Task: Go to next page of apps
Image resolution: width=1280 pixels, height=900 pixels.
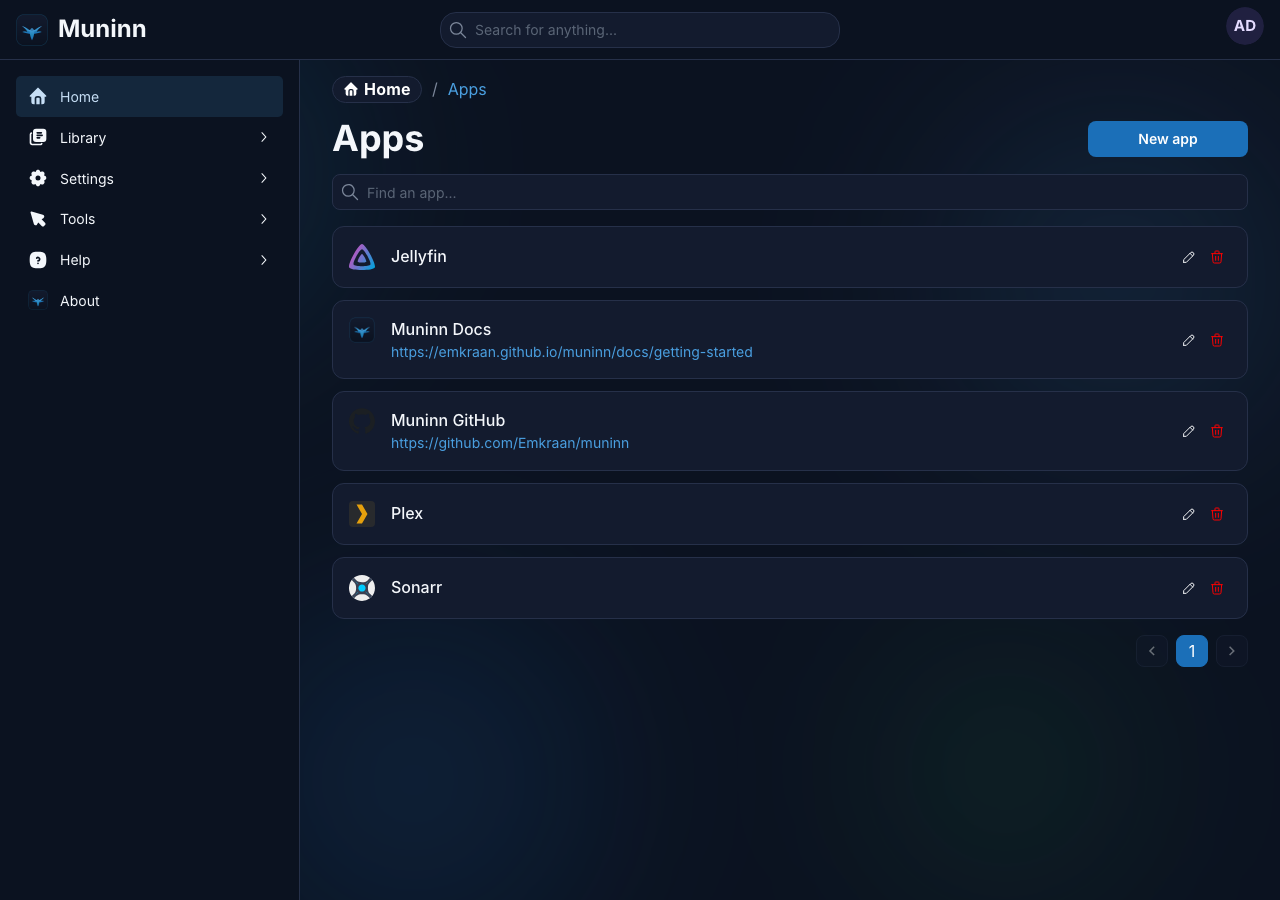Action: (x=1232, y=651)
